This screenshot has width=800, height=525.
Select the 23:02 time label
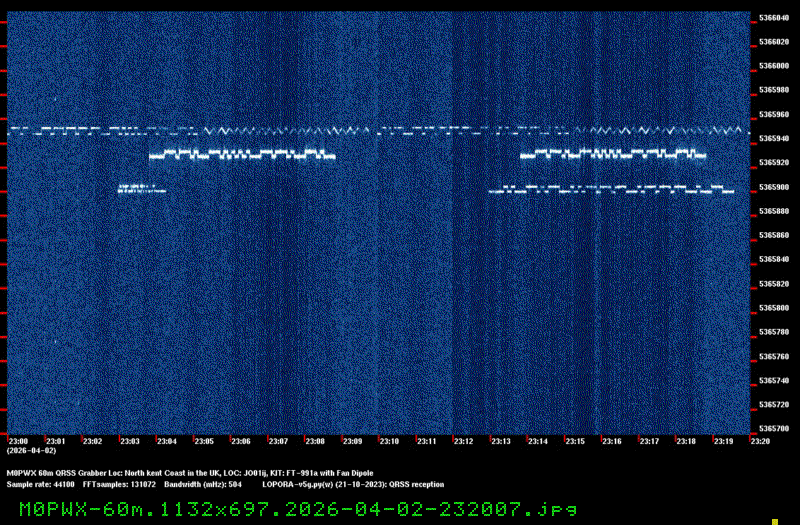tap(92, 441)
